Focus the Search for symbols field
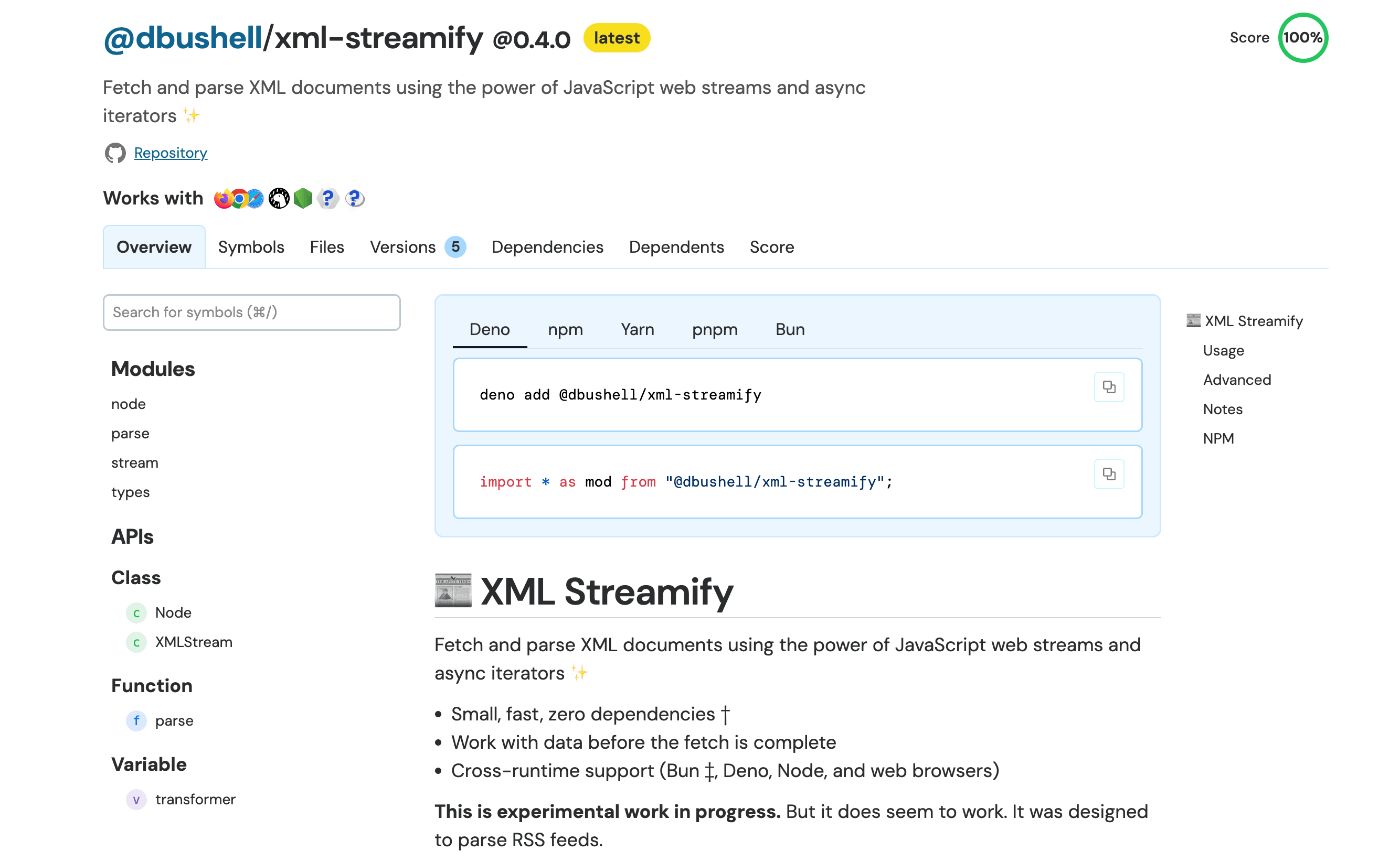The width and height of the screenshot is (1400, 862). pos(252,312)
